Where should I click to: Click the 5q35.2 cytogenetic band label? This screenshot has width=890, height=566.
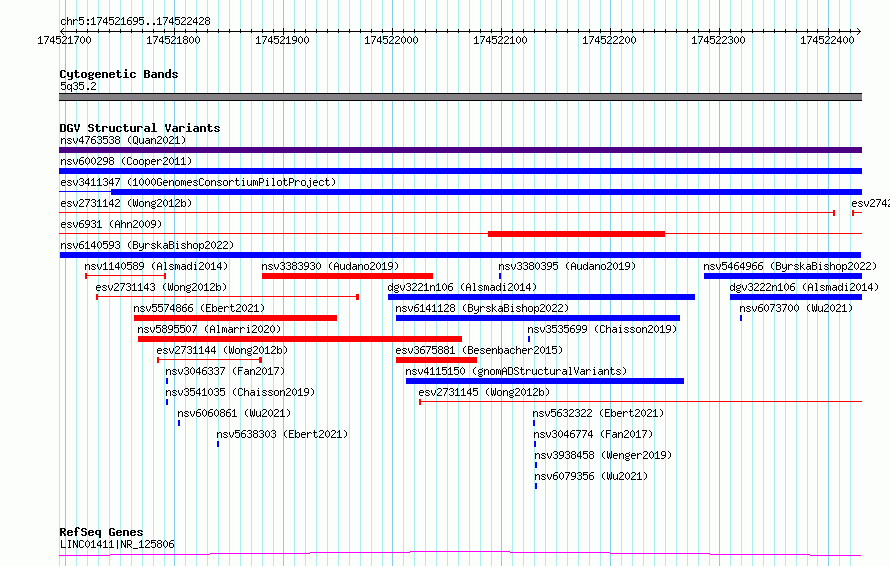coord(78,86)
